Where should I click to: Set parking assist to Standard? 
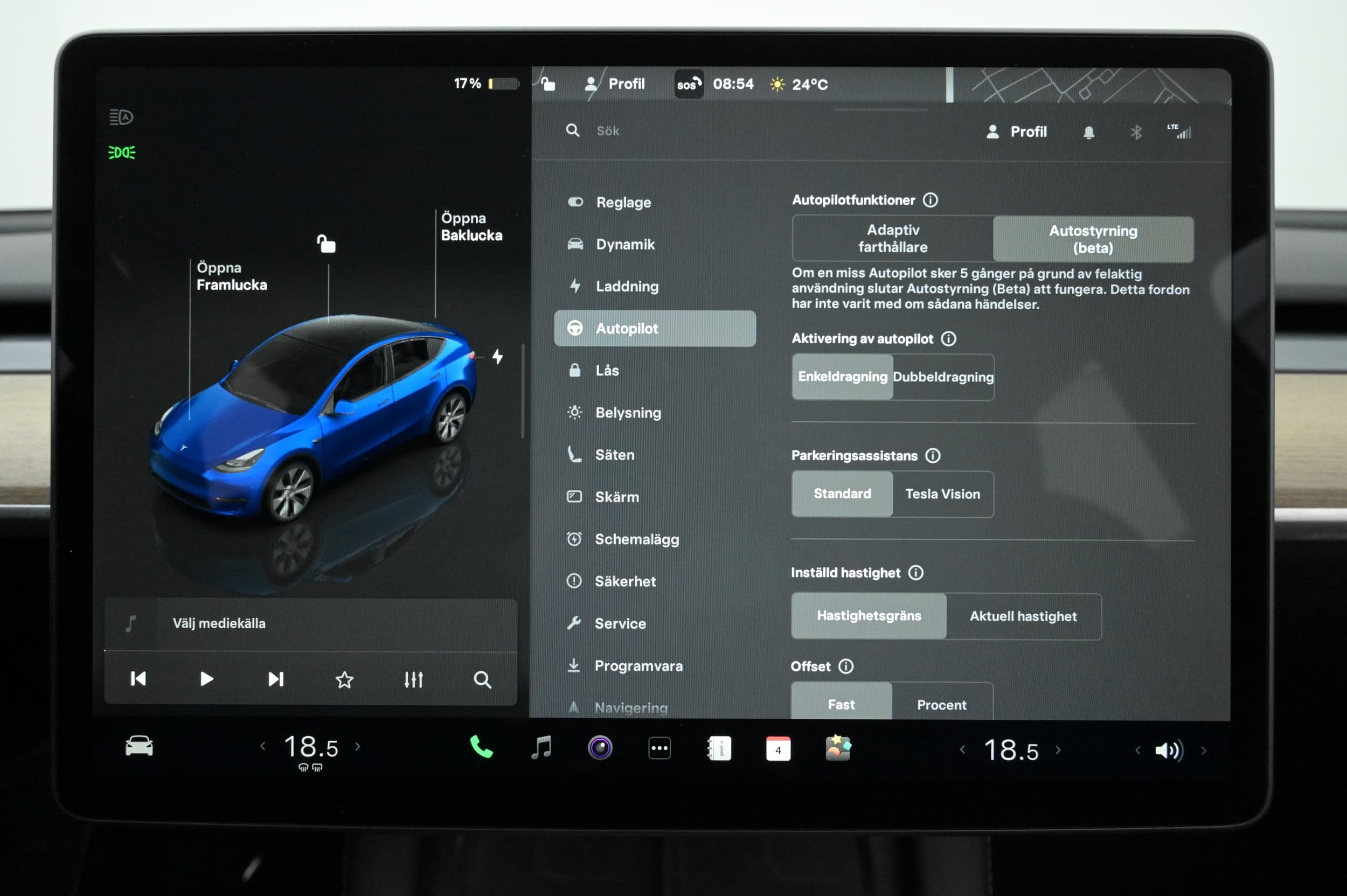(x=842, y=494)
